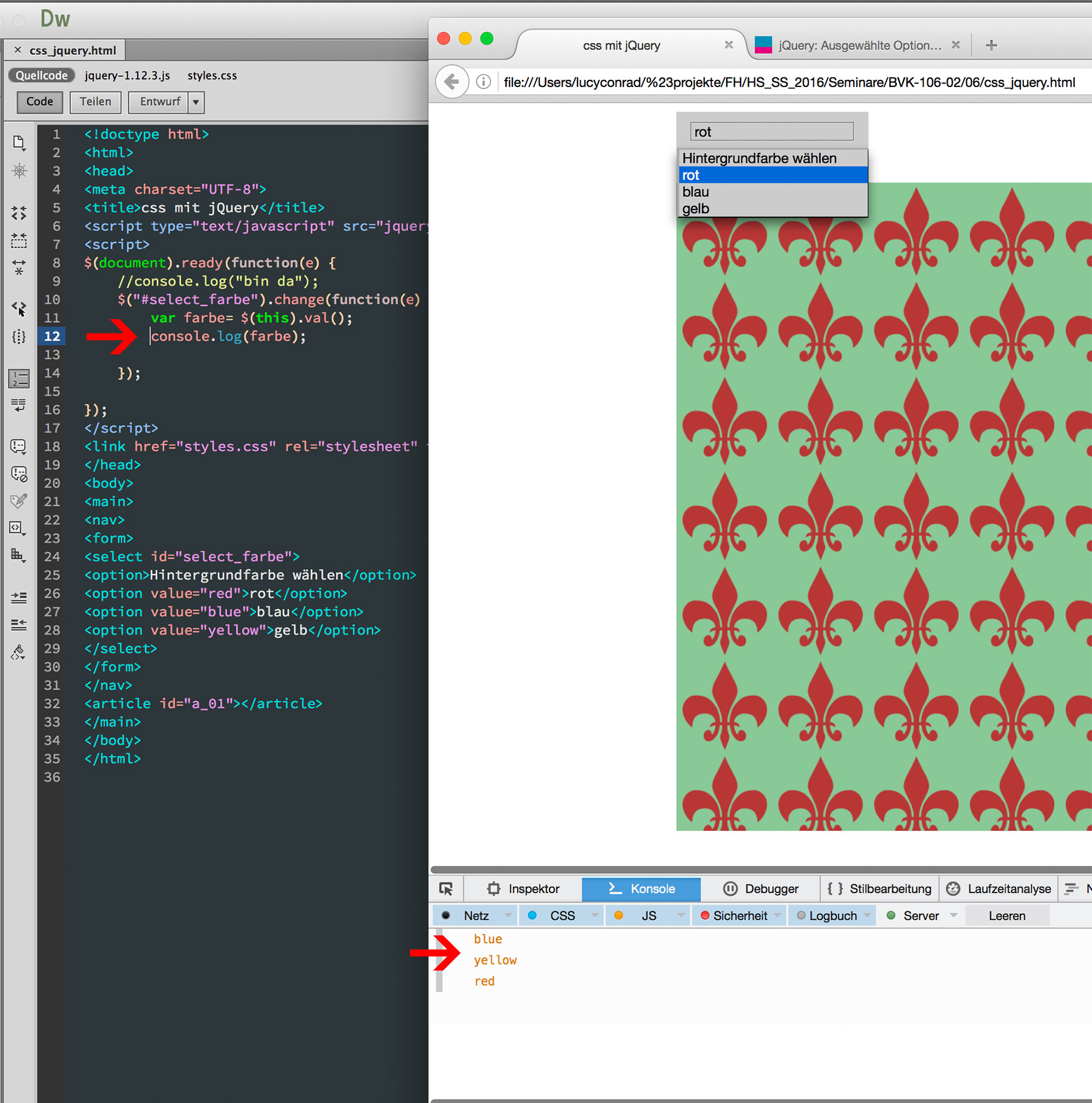Close the 'css mit jQuery' browser tab
This screenshot has width=1092, height=1103.
(729, 45)
